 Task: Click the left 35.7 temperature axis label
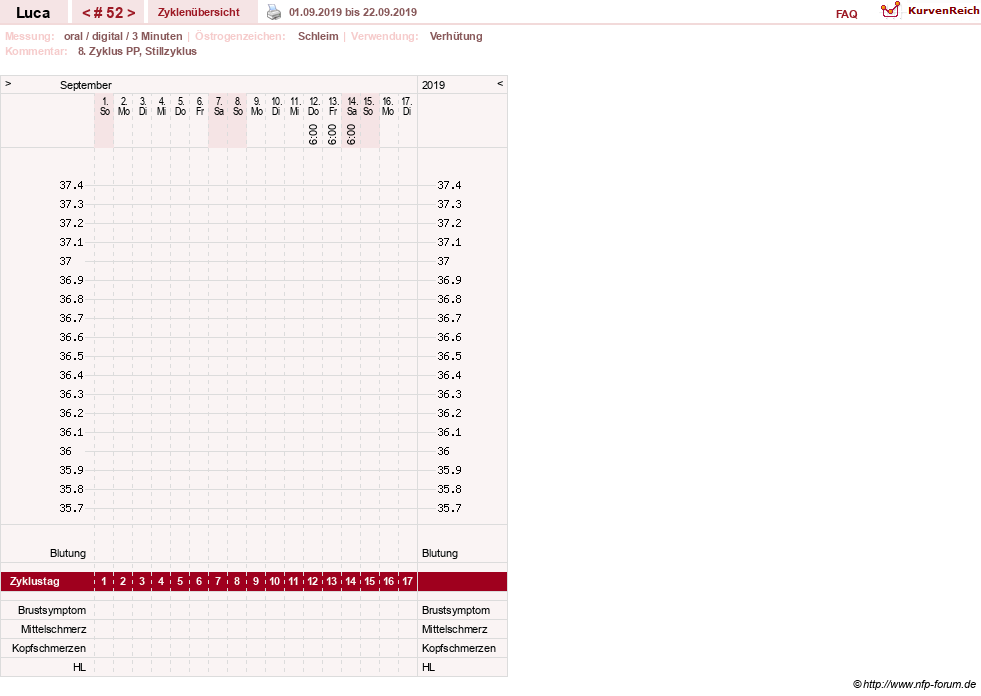coord(71,508)
